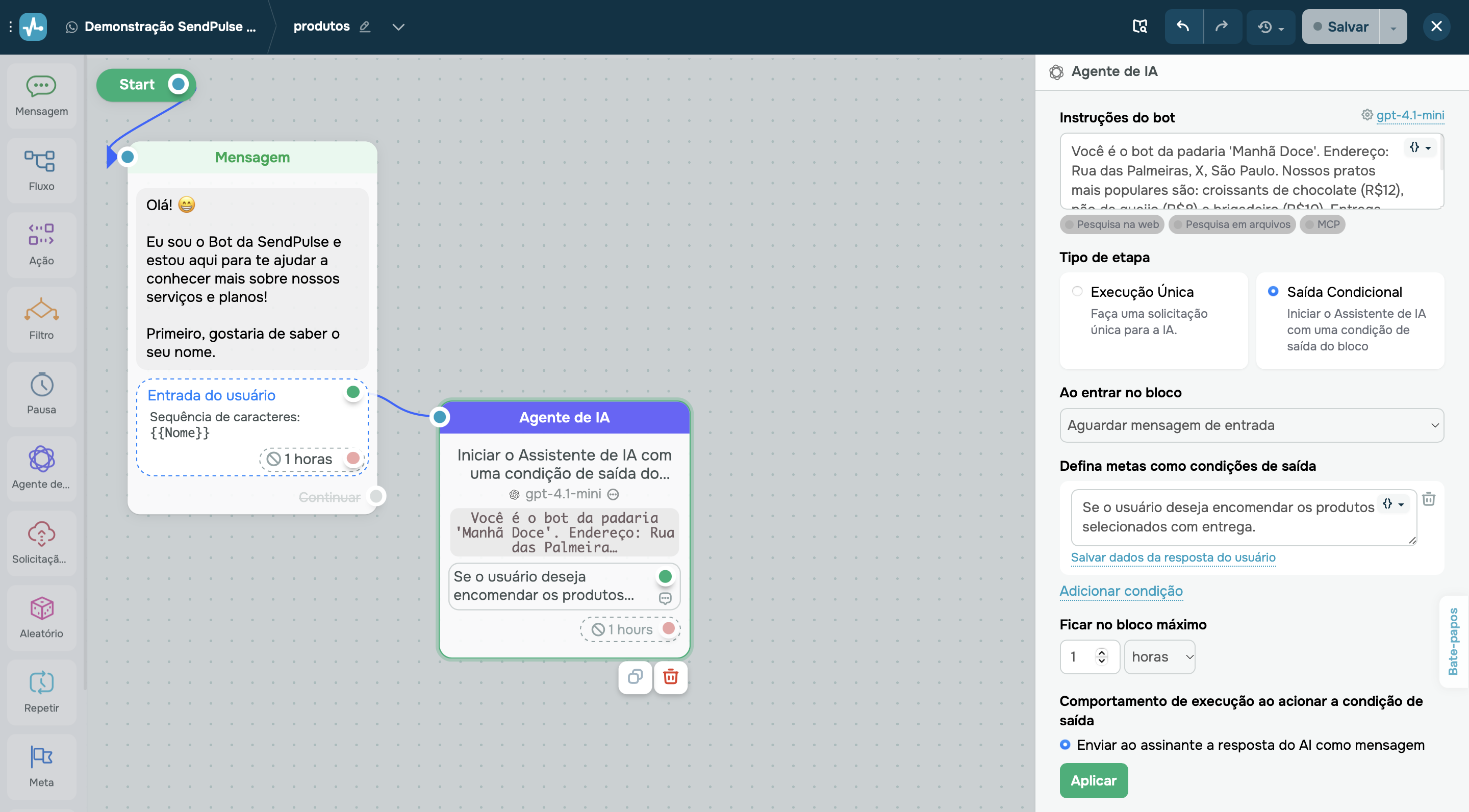Viewport: 1469px width, 812px height.
Task: Click the message icon in condition row
Action: pos(665,598)
